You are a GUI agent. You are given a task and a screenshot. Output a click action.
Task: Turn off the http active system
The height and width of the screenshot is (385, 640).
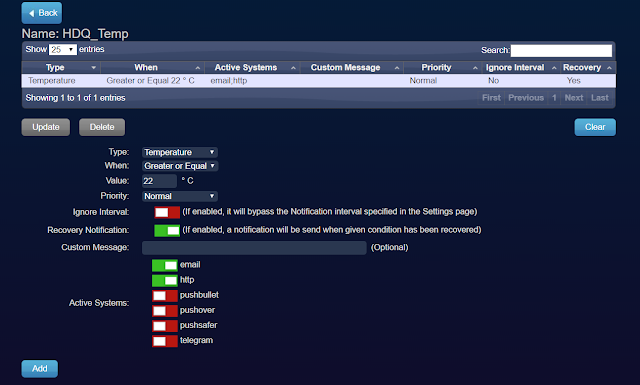tap(165, 280)
